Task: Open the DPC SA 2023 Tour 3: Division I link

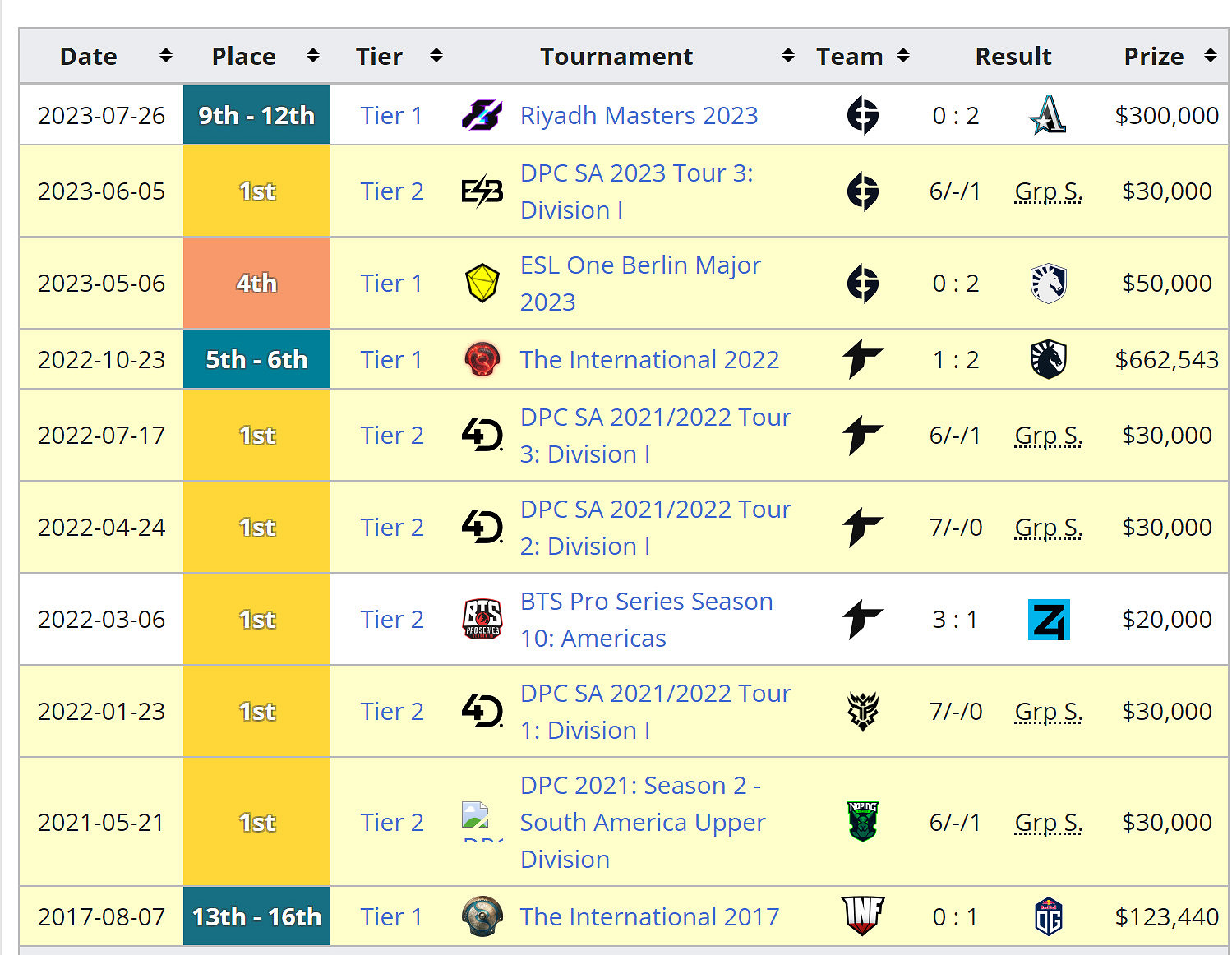Action: click(x=637, y=191)
